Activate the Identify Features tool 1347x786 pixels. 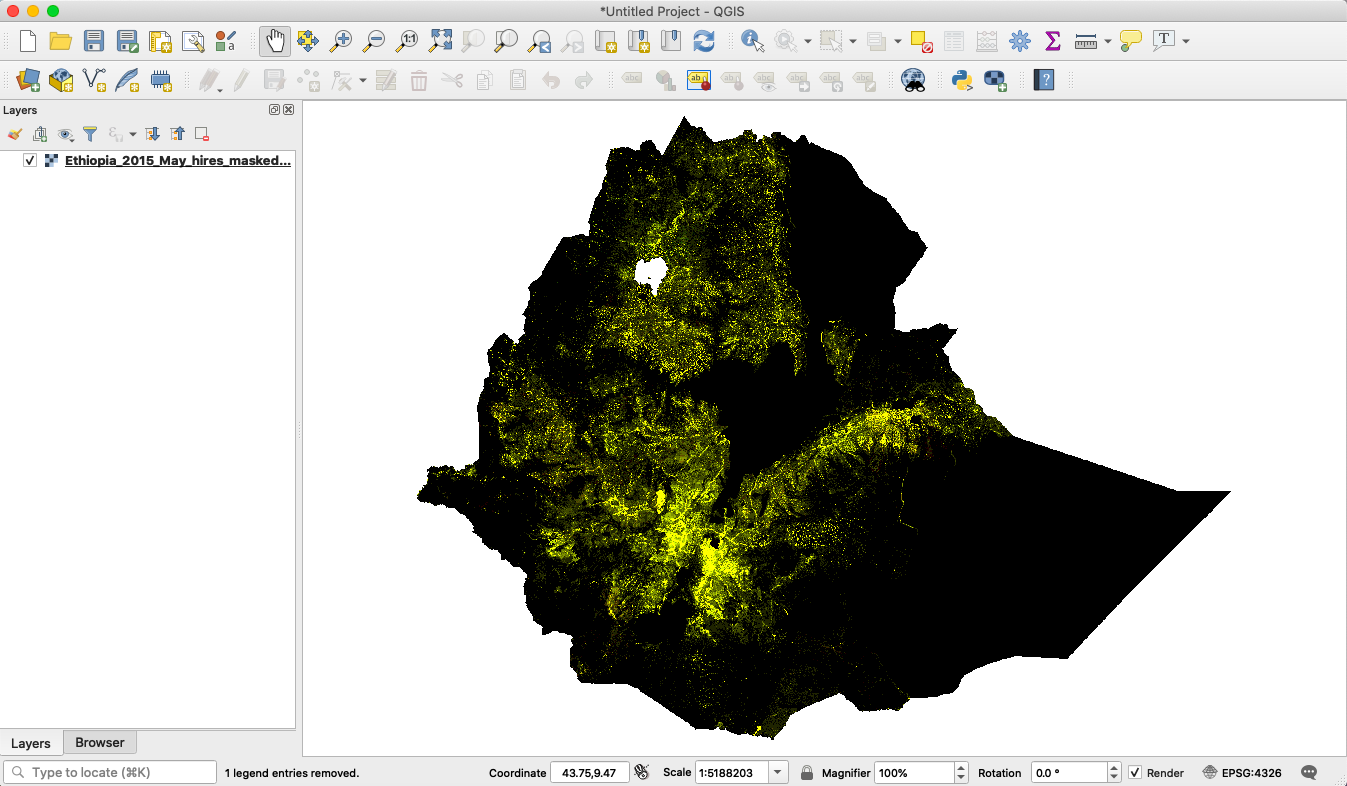(753, 41)
